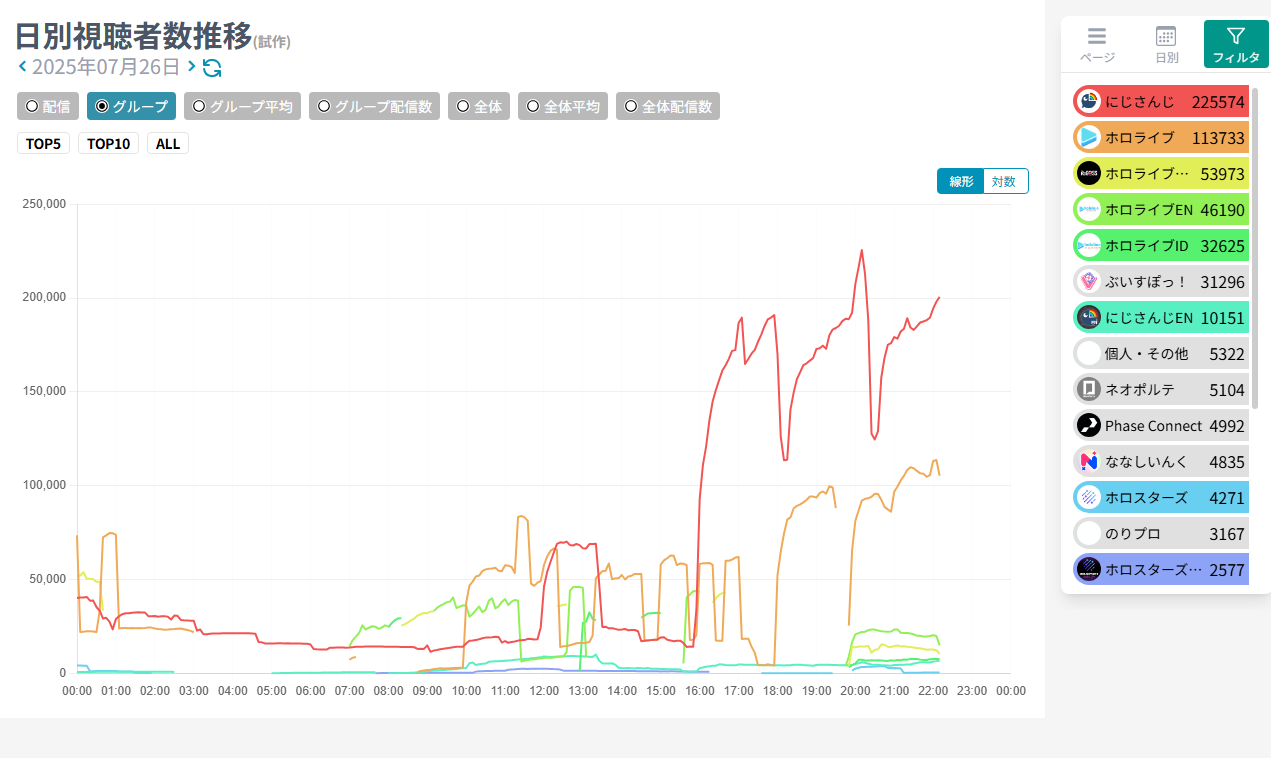Click the ホロライブ play-arrow logo icon
Screen dimensions: 1271x758
point(1088,138)
